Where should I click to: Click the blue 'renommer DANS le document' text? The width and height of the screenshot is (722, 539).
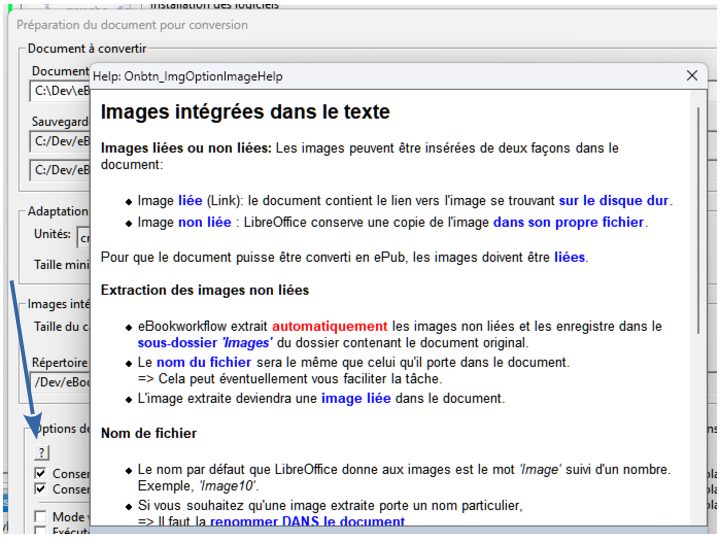[x=307, y=522]
